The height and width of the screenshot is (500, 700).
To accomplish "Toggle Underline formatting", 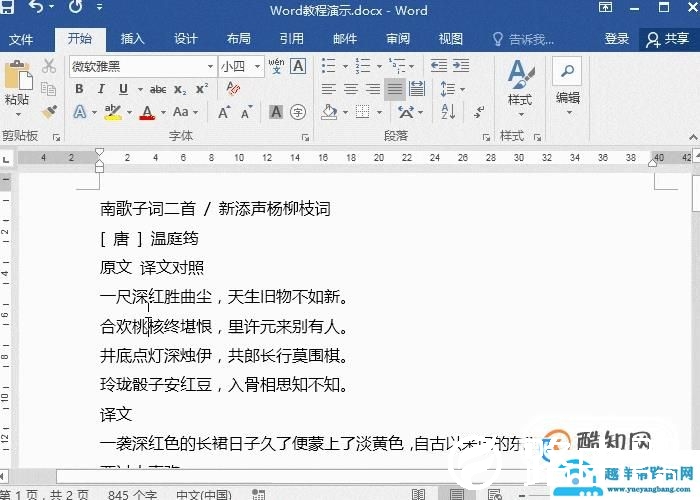I will (124, 89).
